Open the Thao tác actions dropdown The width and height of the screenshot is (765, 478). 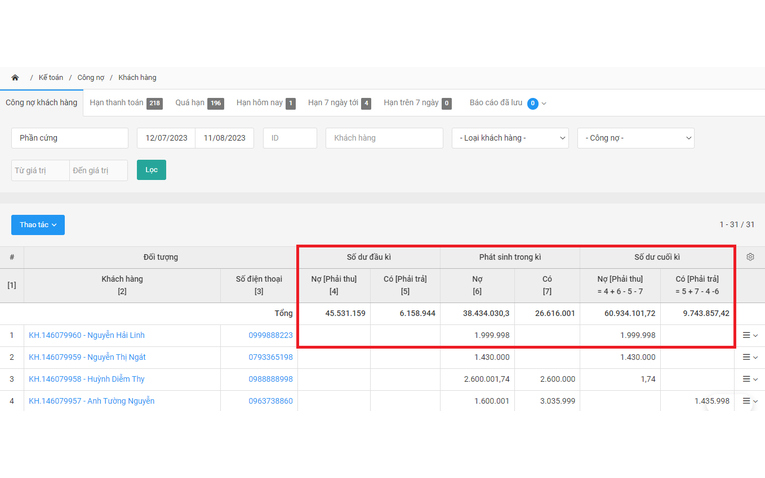[x=38, y=225]
